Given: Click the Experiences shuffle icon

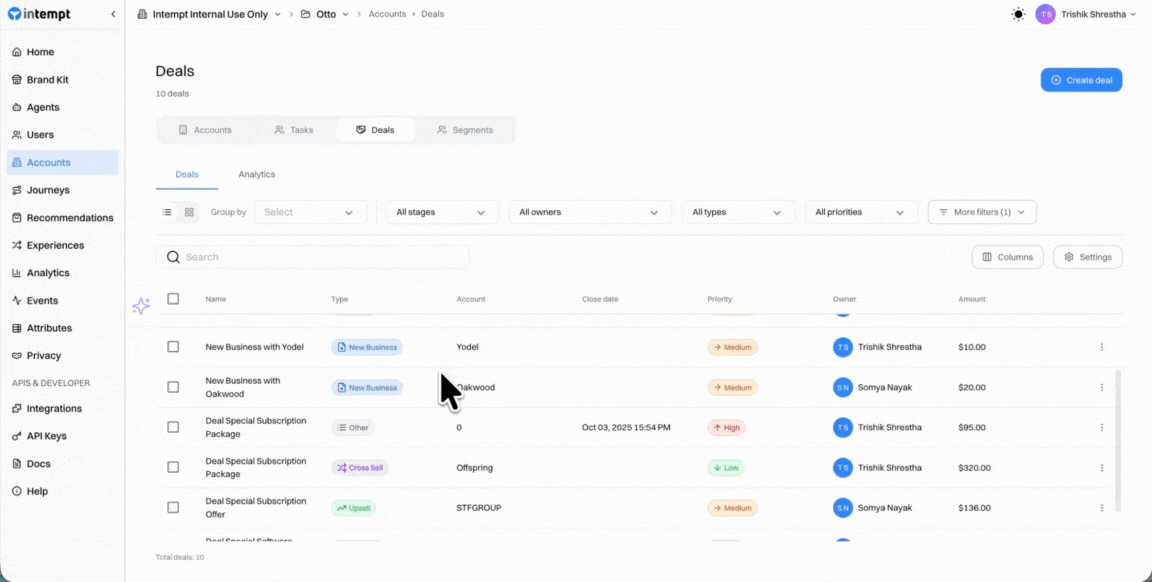Looking at the screenshot, I should coord(17,245).
